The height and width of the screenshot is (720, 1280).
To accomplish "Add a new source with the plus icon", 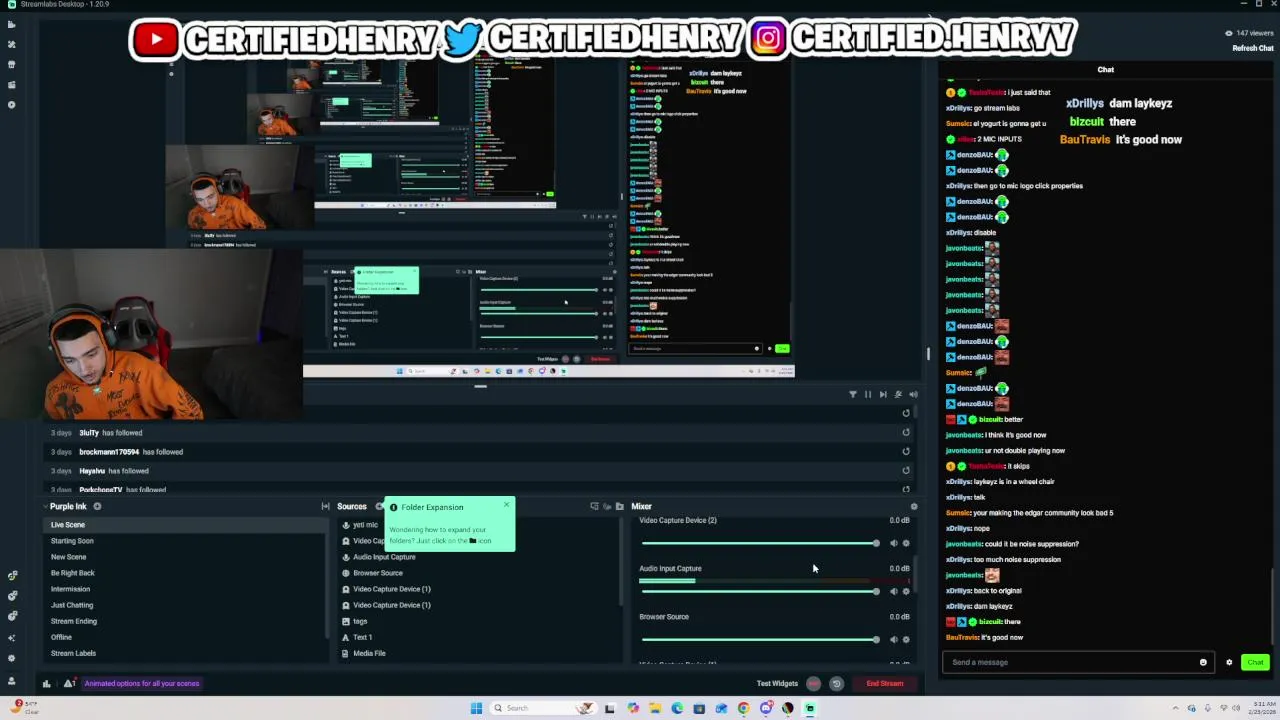I will 380,506.
